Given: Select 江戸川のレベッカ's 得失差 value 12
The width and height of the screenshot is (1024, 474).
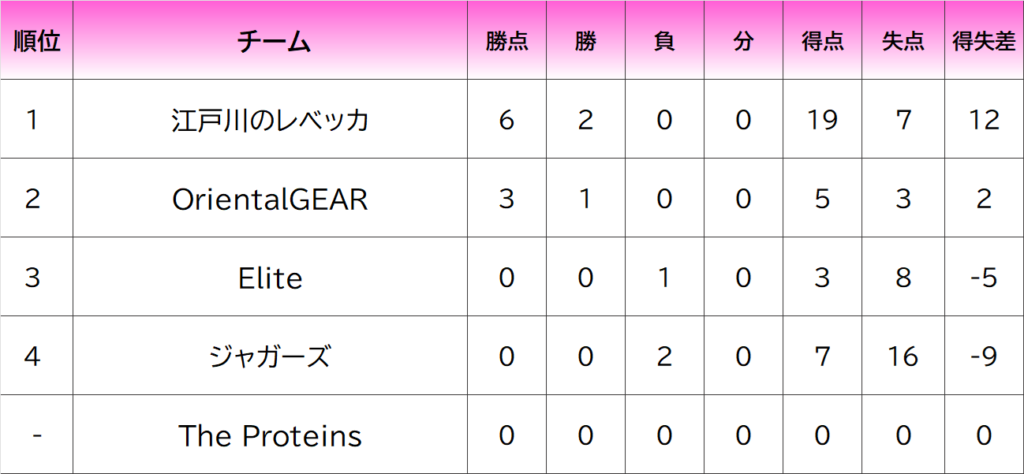Looking at the screenshot, I should [984, 120].
